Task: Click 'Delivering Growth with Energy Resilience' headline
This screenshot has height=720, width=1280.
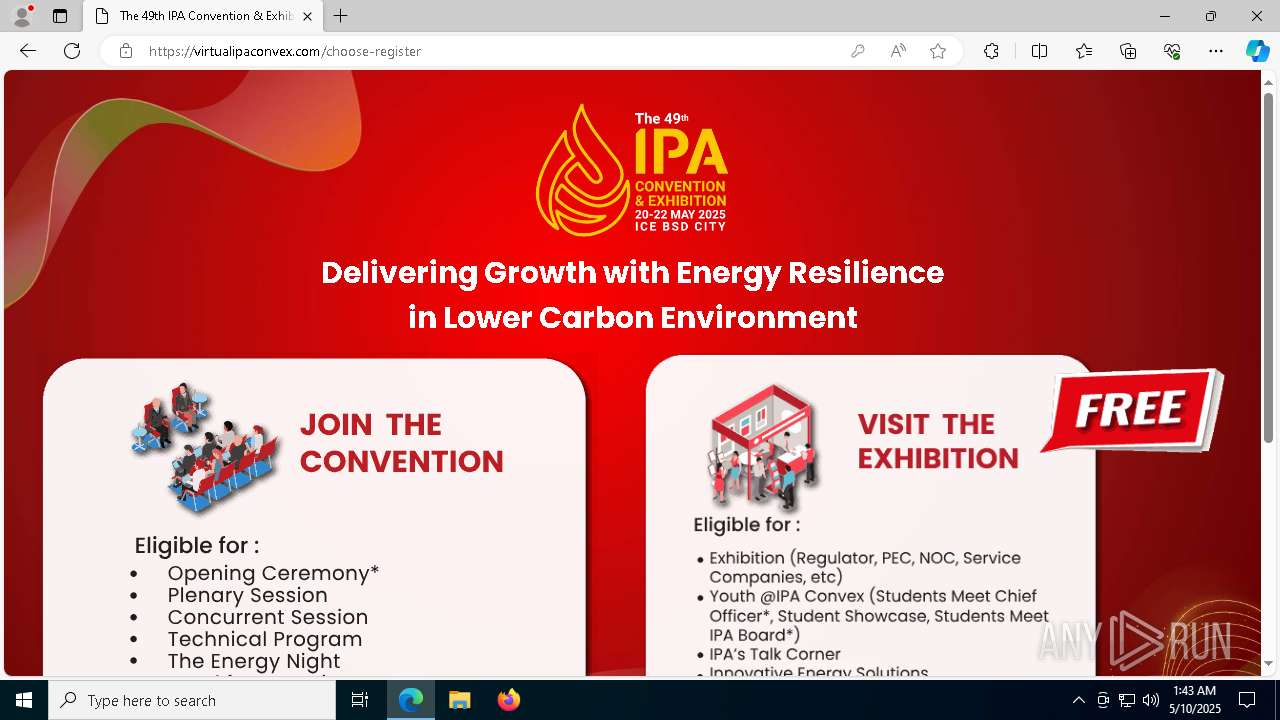Action: (632, 272)
